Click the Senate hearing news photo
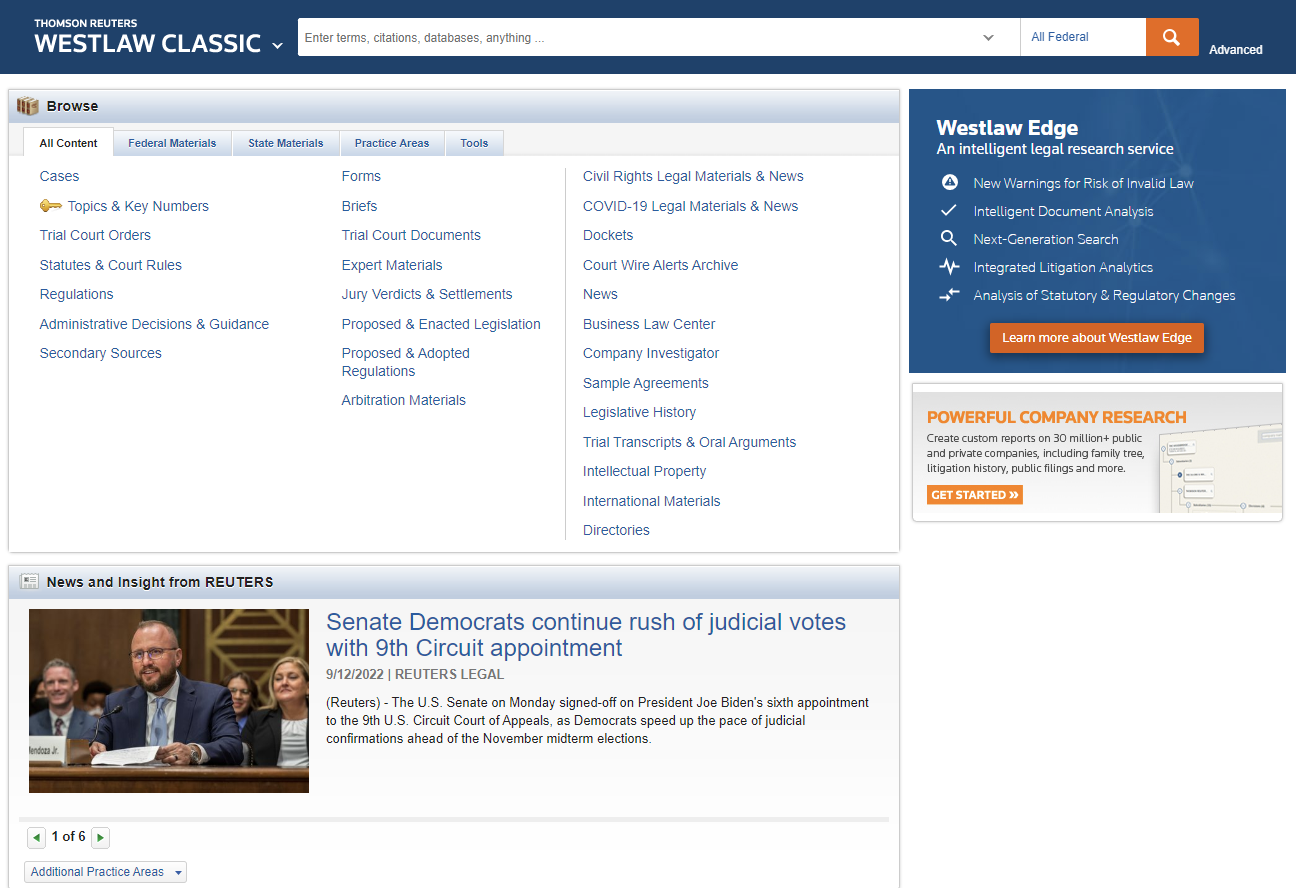The image size is (1296, 888). pos(169,701)
